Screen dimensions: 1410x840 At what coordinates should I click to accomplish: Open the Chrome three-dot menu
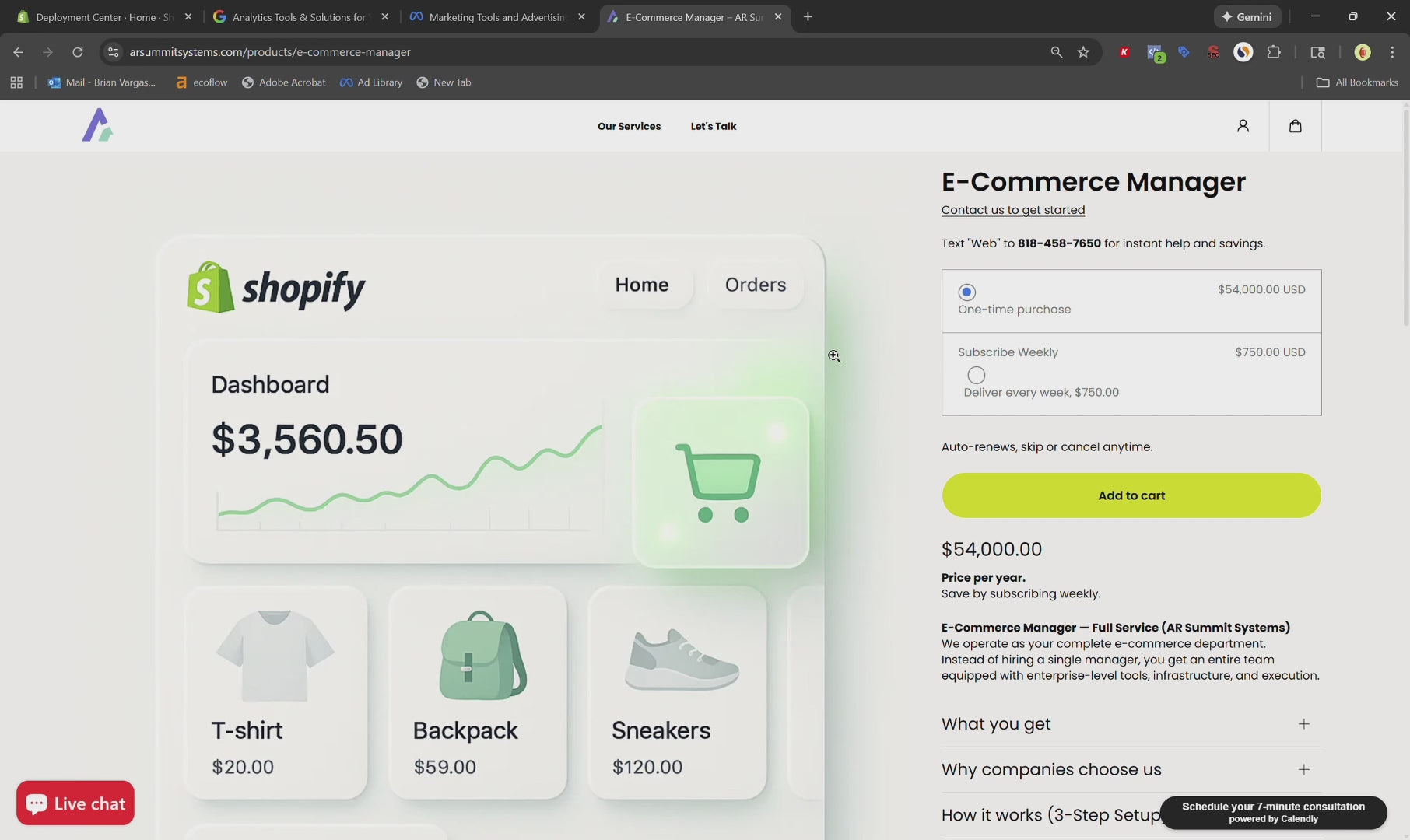pos(1392,52)
